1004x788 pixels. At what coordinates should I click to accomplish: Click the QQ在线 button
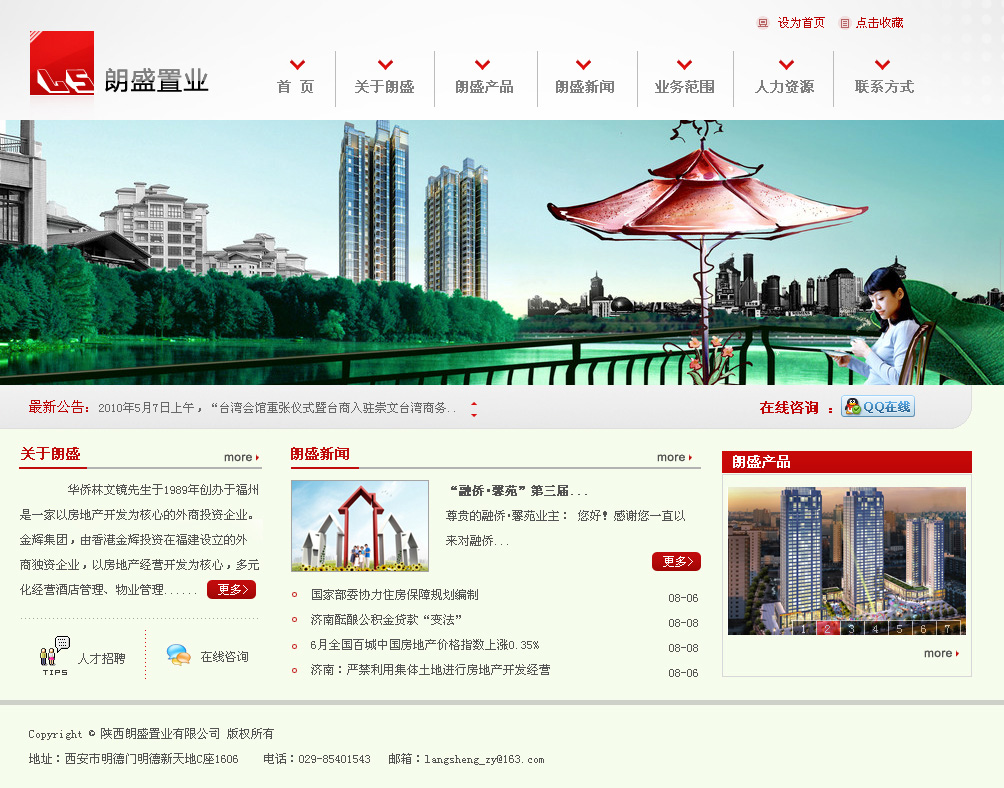coord(878,406)
